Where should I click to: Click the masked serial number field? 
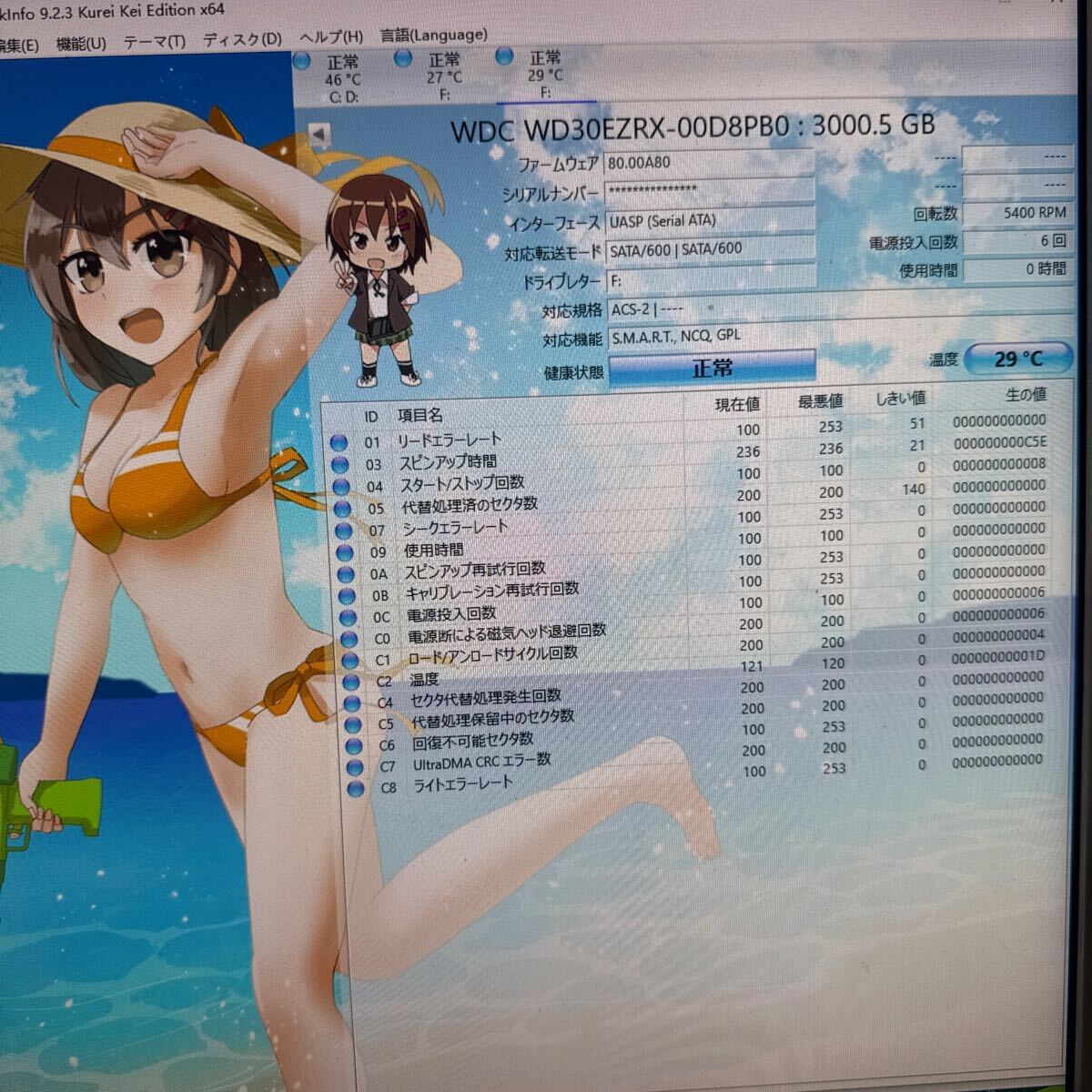[x=709, y=191]
